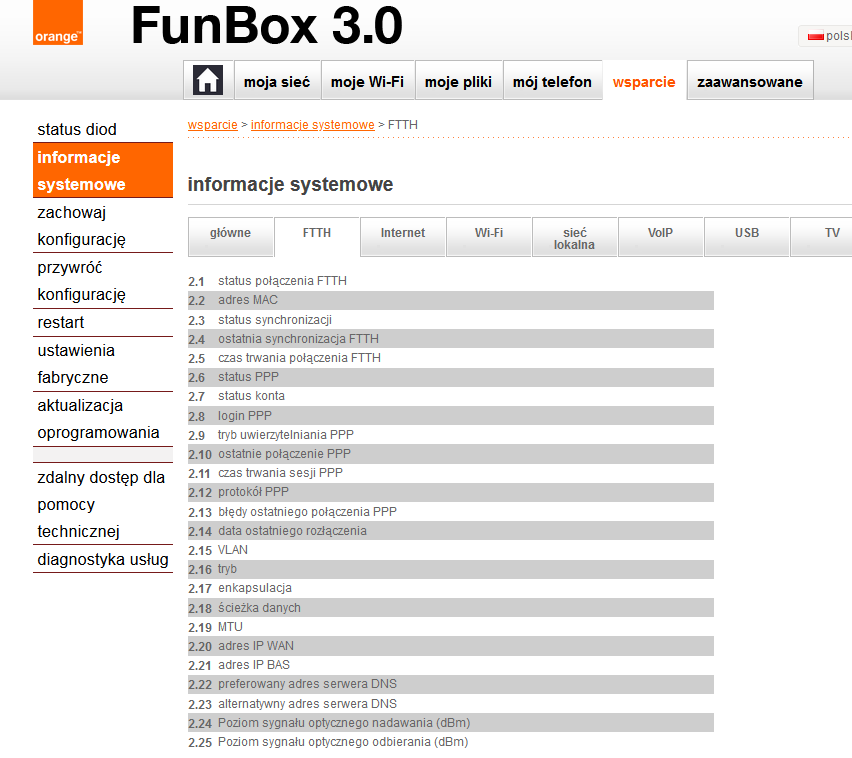Screen dimensions: 852x758
Task: Select restart in the sidebar
Action: 61,322
